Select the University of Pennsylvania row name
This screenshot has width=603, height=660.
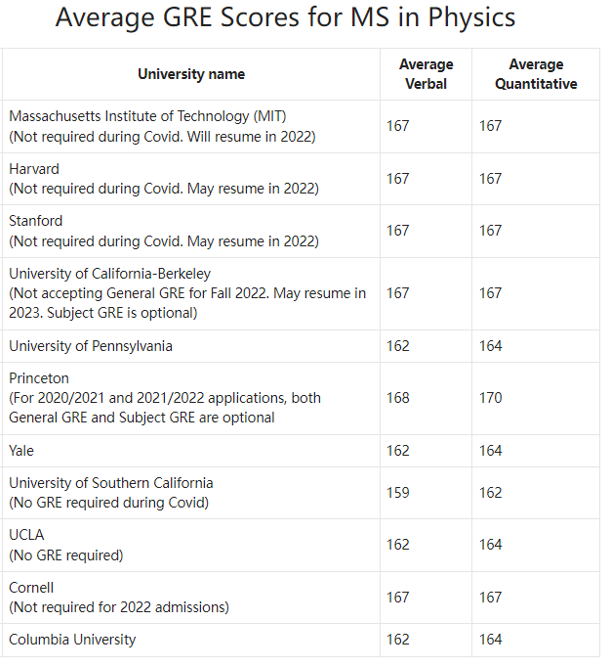click(91, 346)
